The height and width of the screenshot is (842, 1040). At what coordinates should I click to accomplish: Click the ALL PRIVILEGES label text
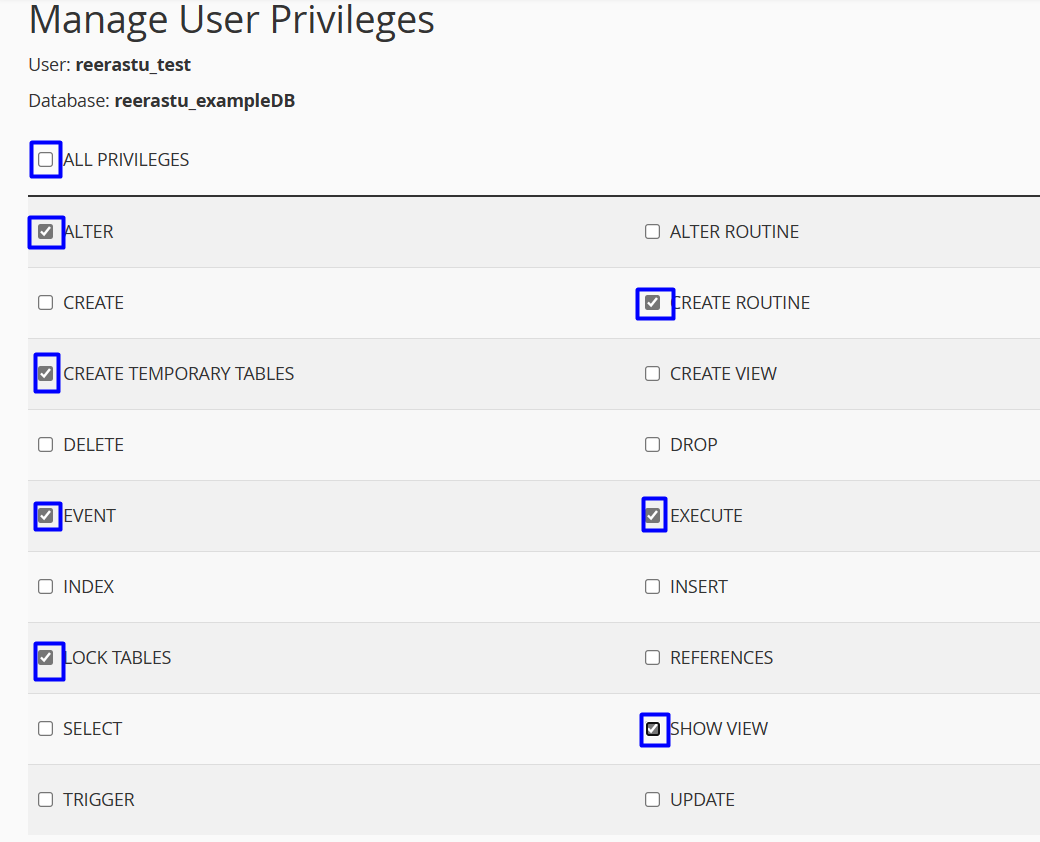127,160
